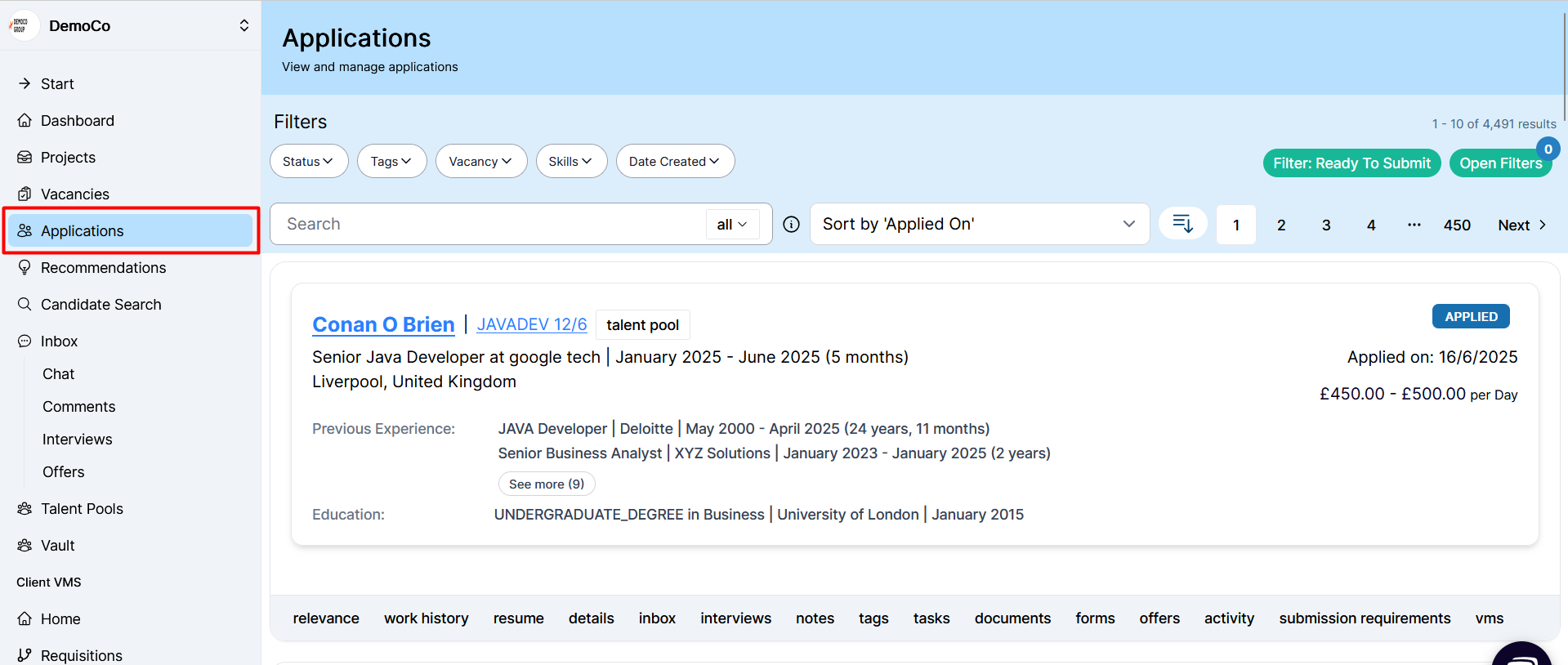Open the Status filter dropdown
Screen dimensions: 1568x665
[309, 161]
